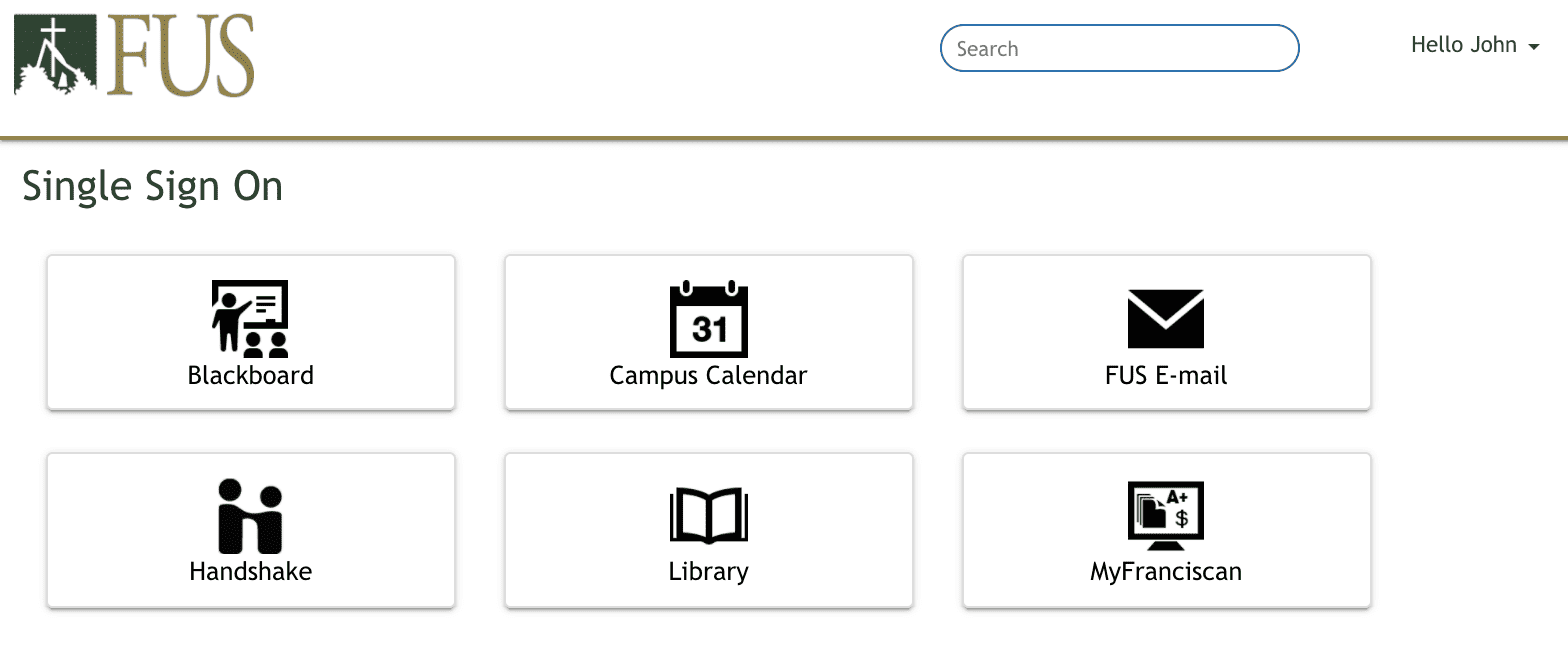Screen dimensions: 1568x656
Task: Click the FUS E-mail label text
Action: point(1166,375)
